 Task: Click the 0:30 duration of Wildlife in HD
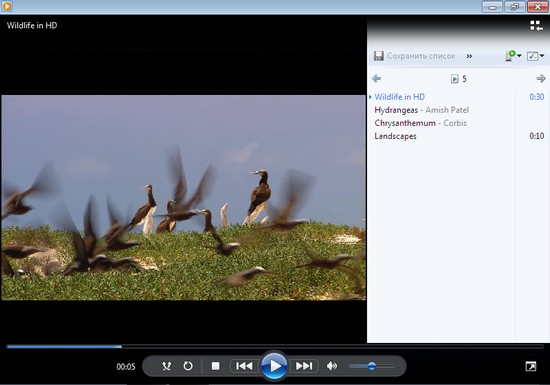point(537,97)
